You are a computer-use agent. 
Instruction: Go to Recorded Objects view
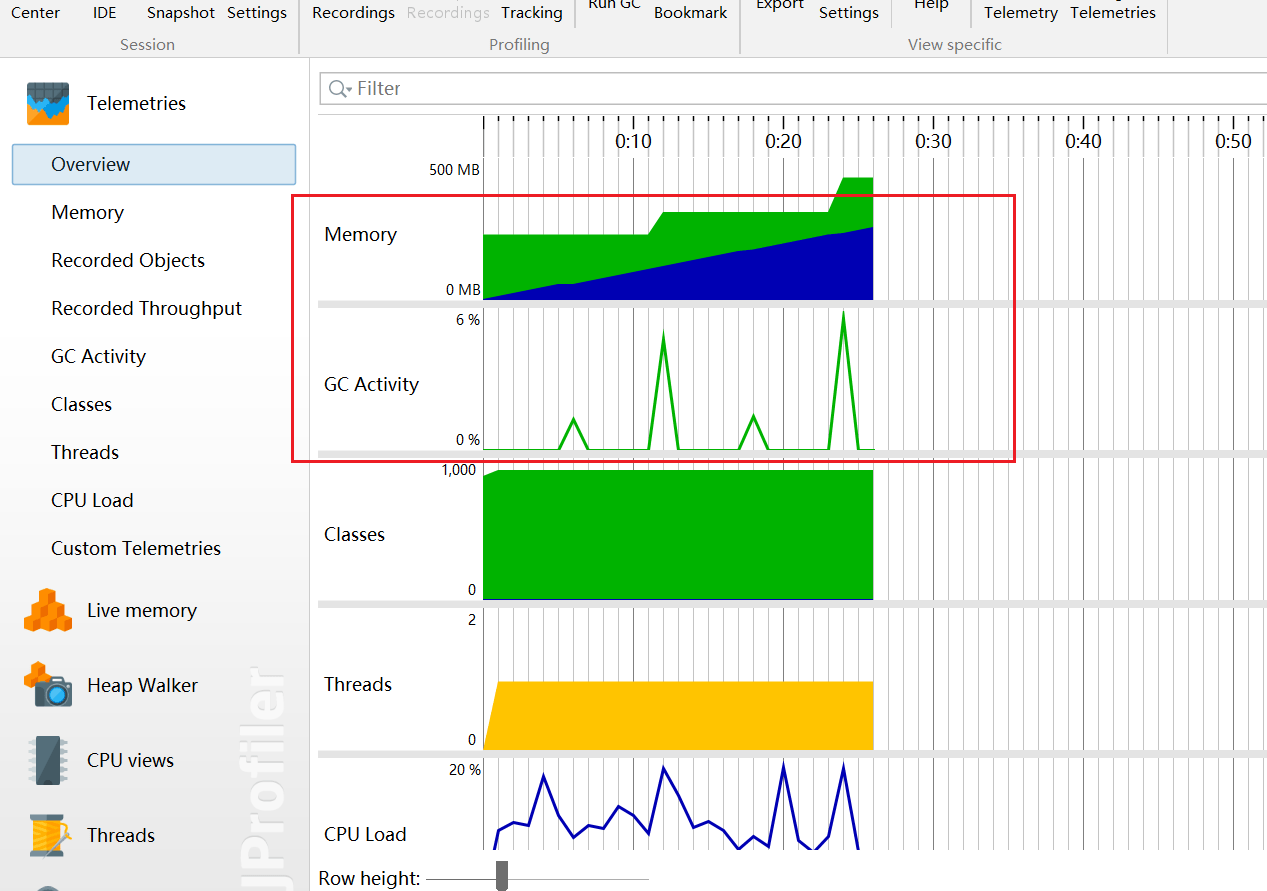128,261
